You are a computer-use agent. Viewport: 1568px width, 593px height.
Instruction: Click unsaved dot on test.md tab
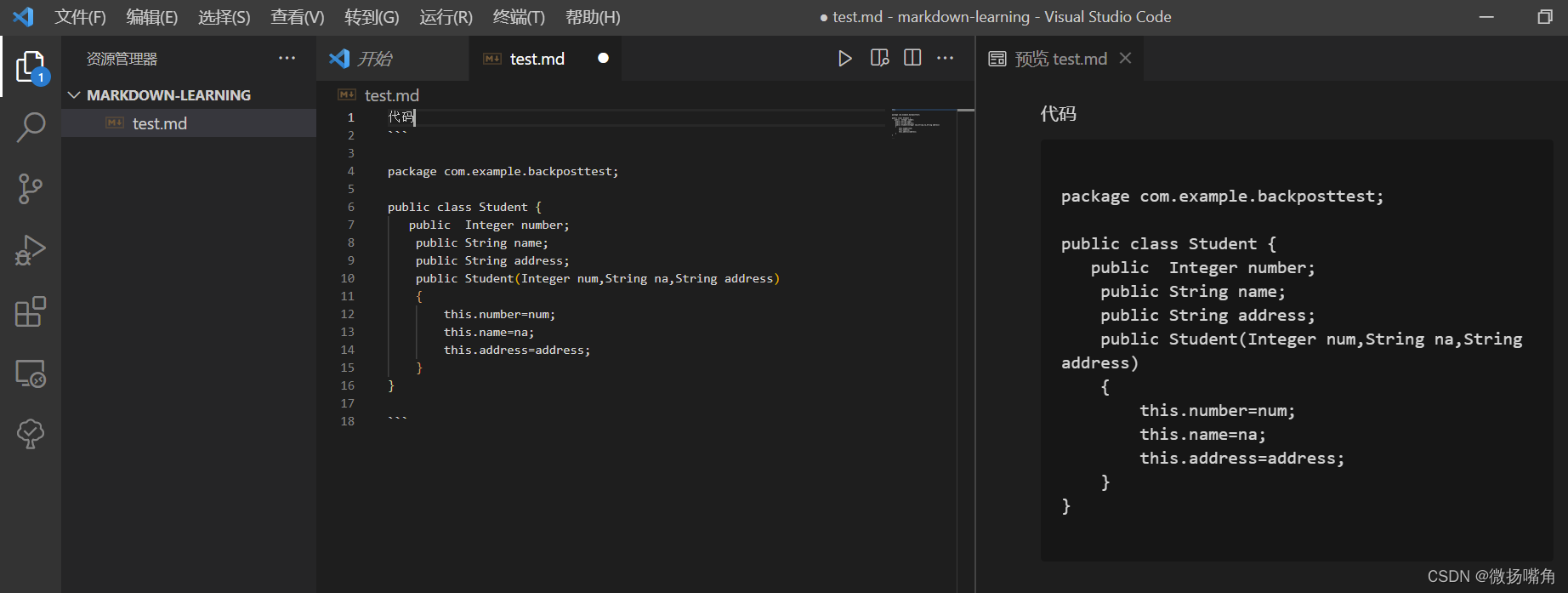(x=603, y=58)
